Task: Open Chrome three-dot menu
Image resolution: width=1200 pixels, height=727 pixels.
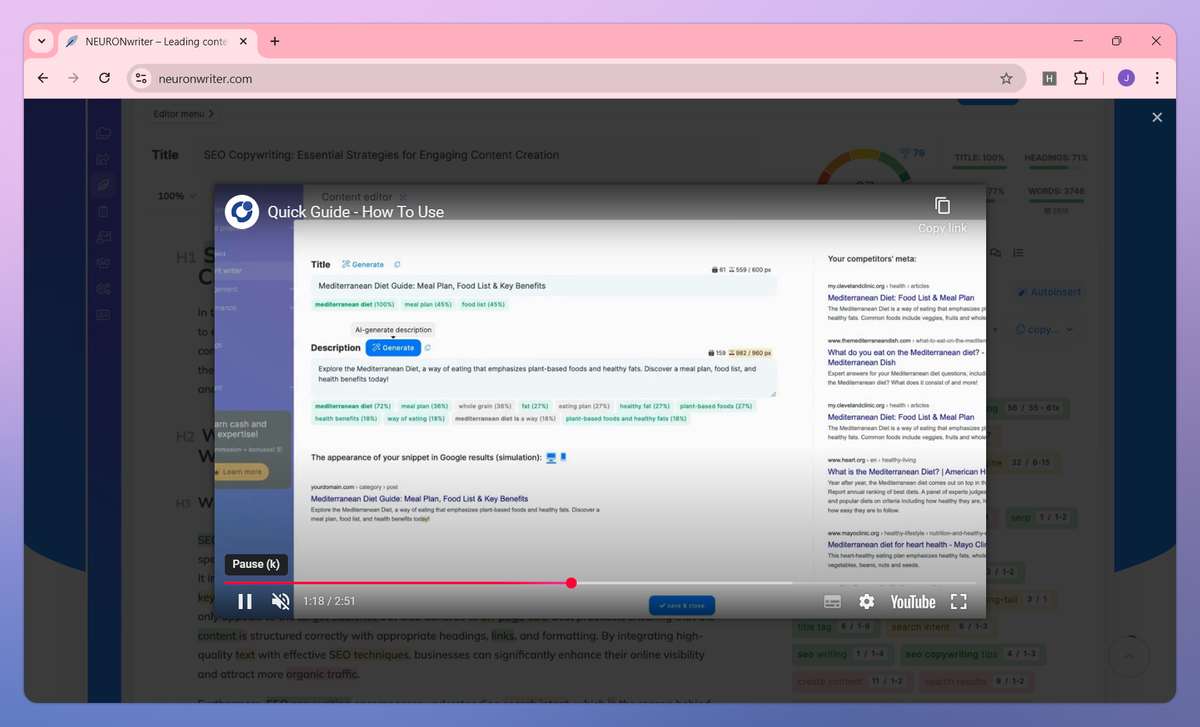Action: coord(1157,78)
